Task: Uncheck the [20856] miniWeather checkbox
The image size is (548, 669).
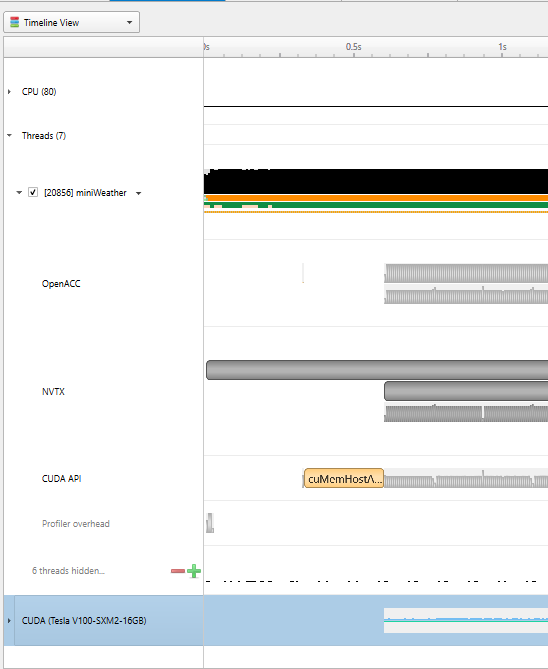Action: (x=33, y=192)
